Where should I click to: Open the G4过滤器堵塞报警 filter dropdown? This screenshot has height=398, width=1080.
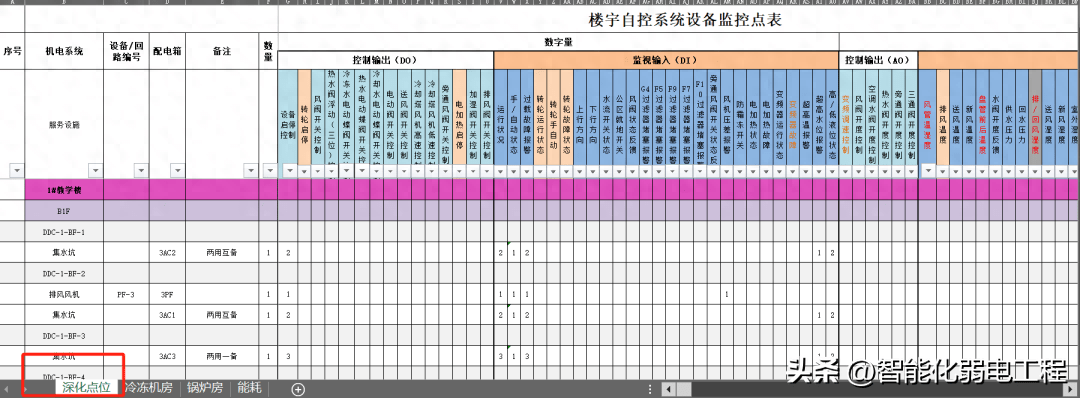point(645,171)
